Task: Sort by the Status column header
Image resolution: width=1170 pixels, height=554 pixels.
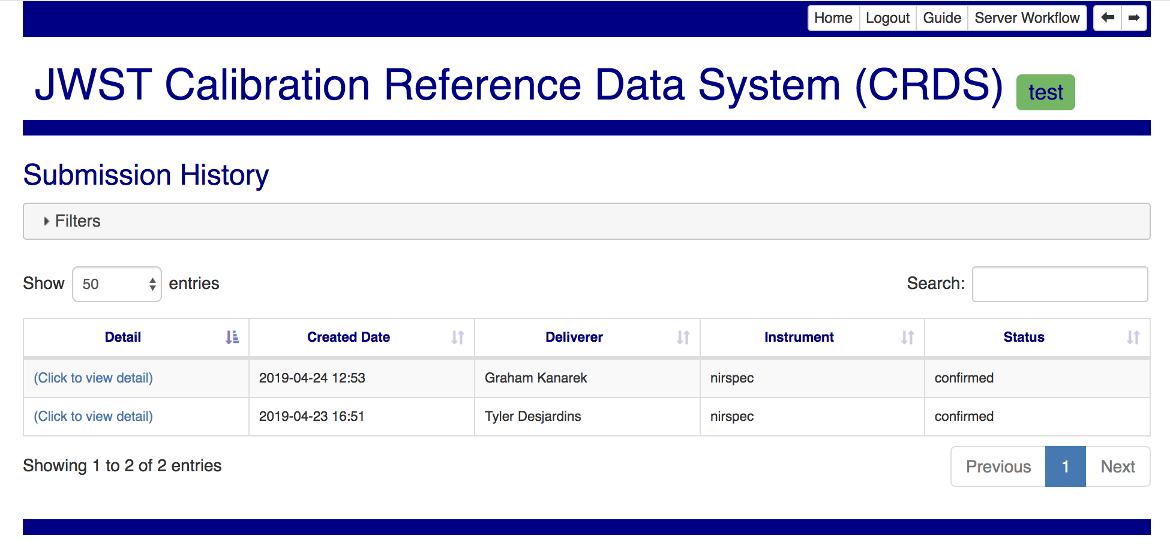Action: (x=1037, y=337)
